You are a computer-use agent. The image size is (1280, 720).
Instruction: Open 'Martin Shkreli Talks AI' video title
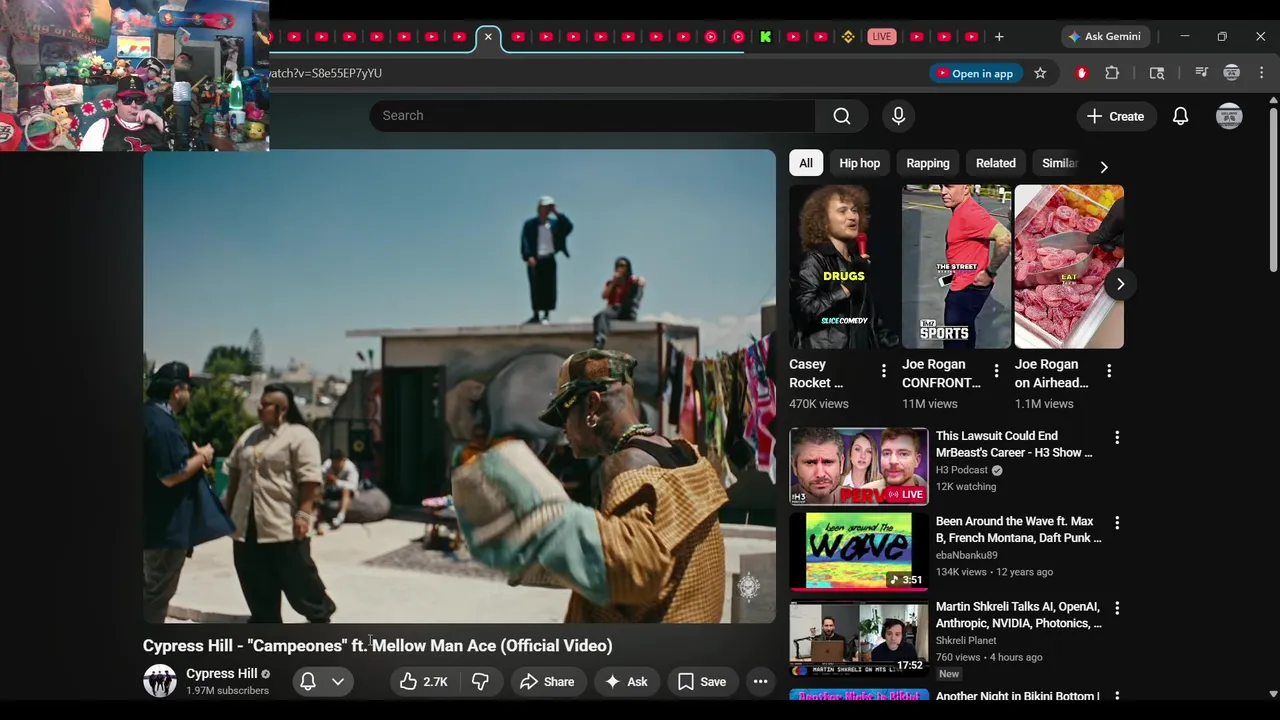click(1019, 615)
